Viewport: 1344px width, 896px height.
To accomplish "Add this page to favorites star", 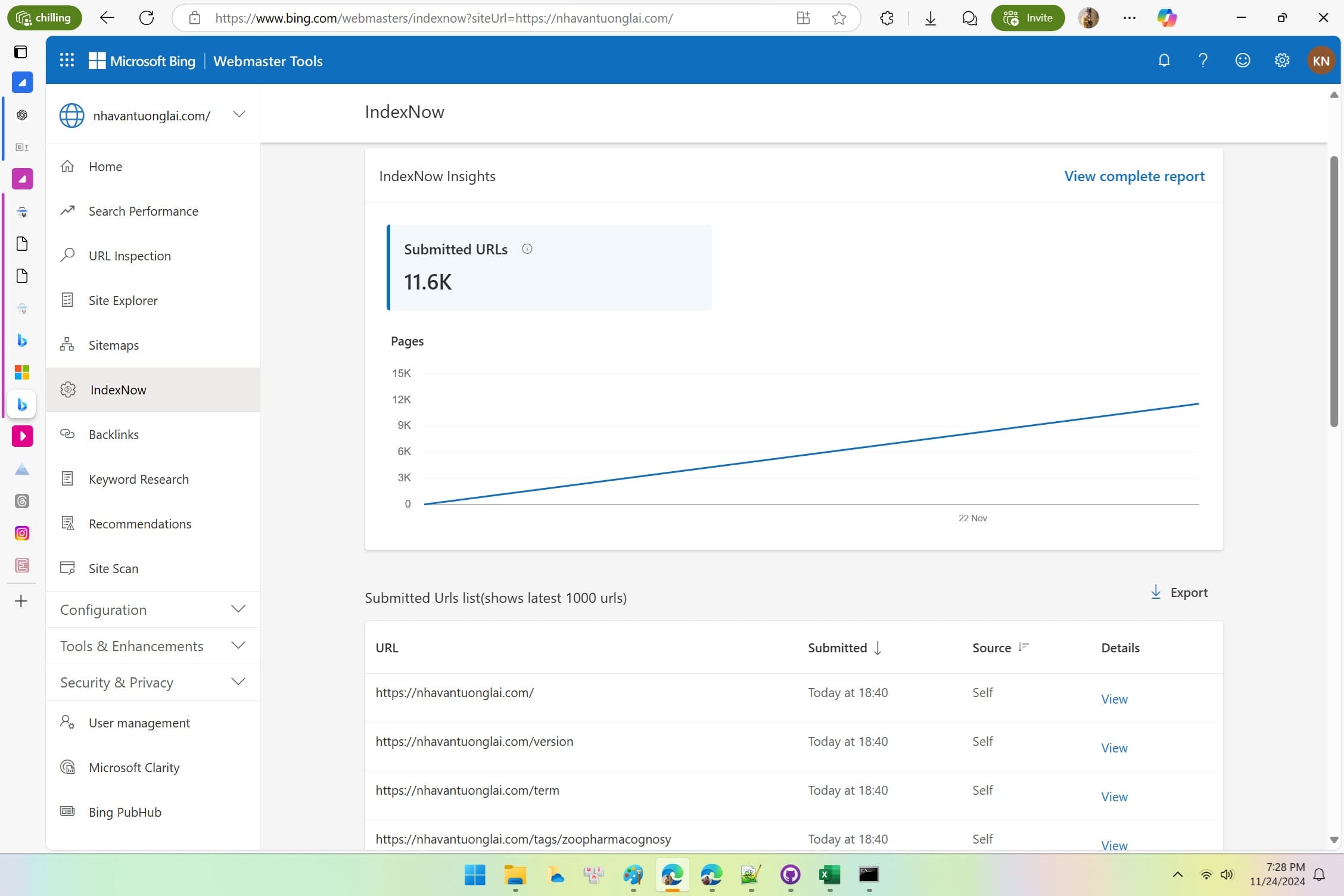I will pos(839,18).
